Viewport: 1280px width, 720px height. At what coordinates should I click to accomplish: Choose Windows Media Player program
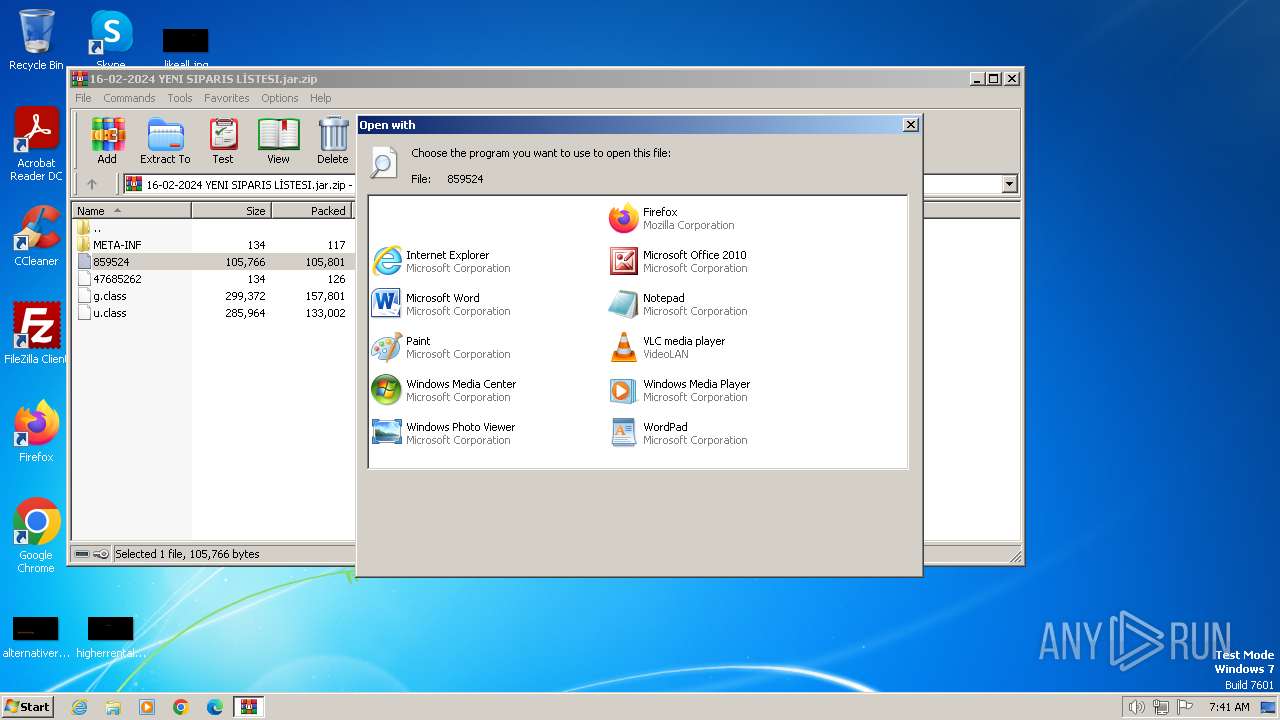pyautogui.click(x=680, y=390)
